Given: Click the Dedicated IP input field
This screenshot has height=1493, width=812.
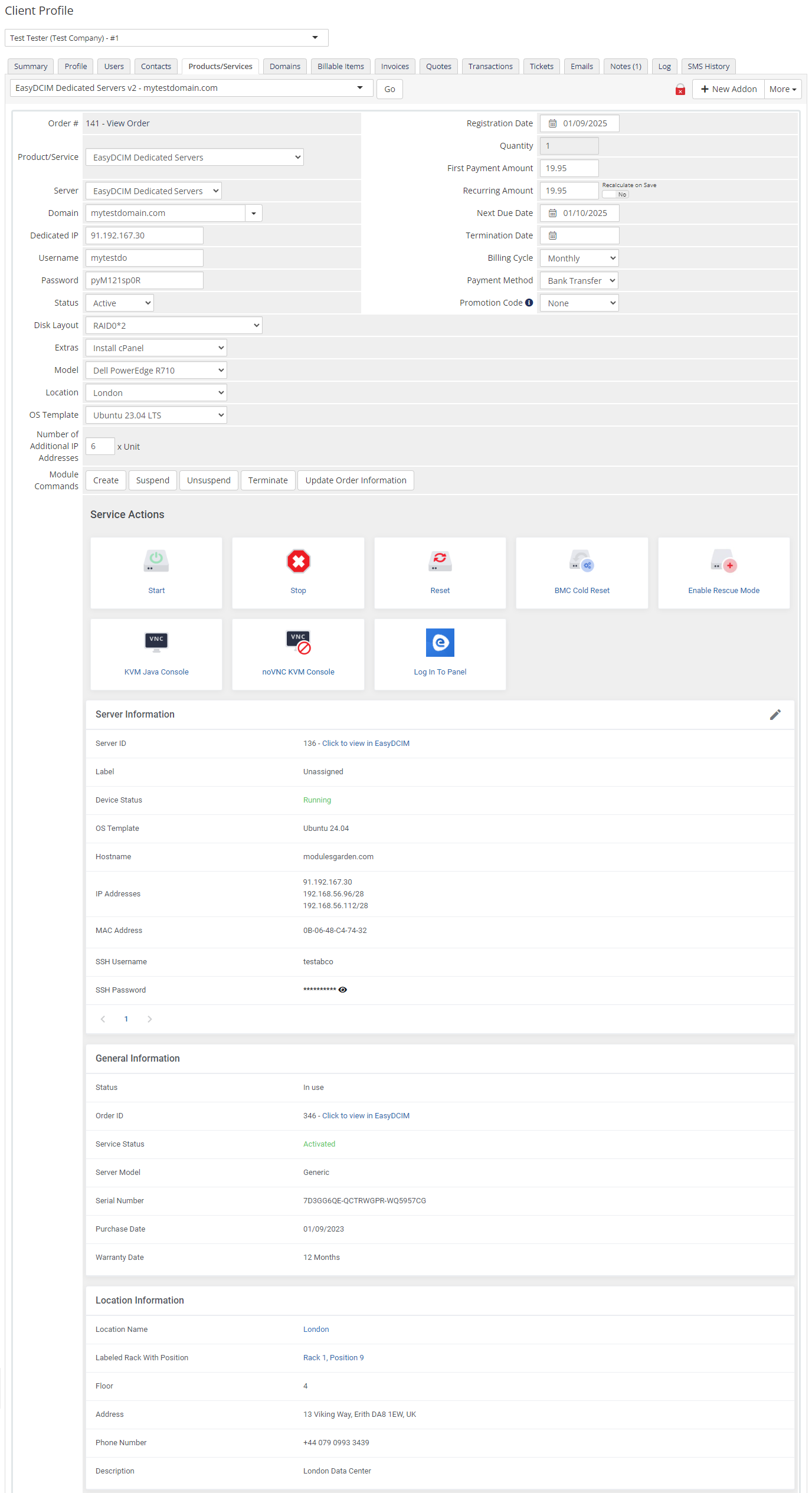Looking at the screenshot, I should pos(145,235).
